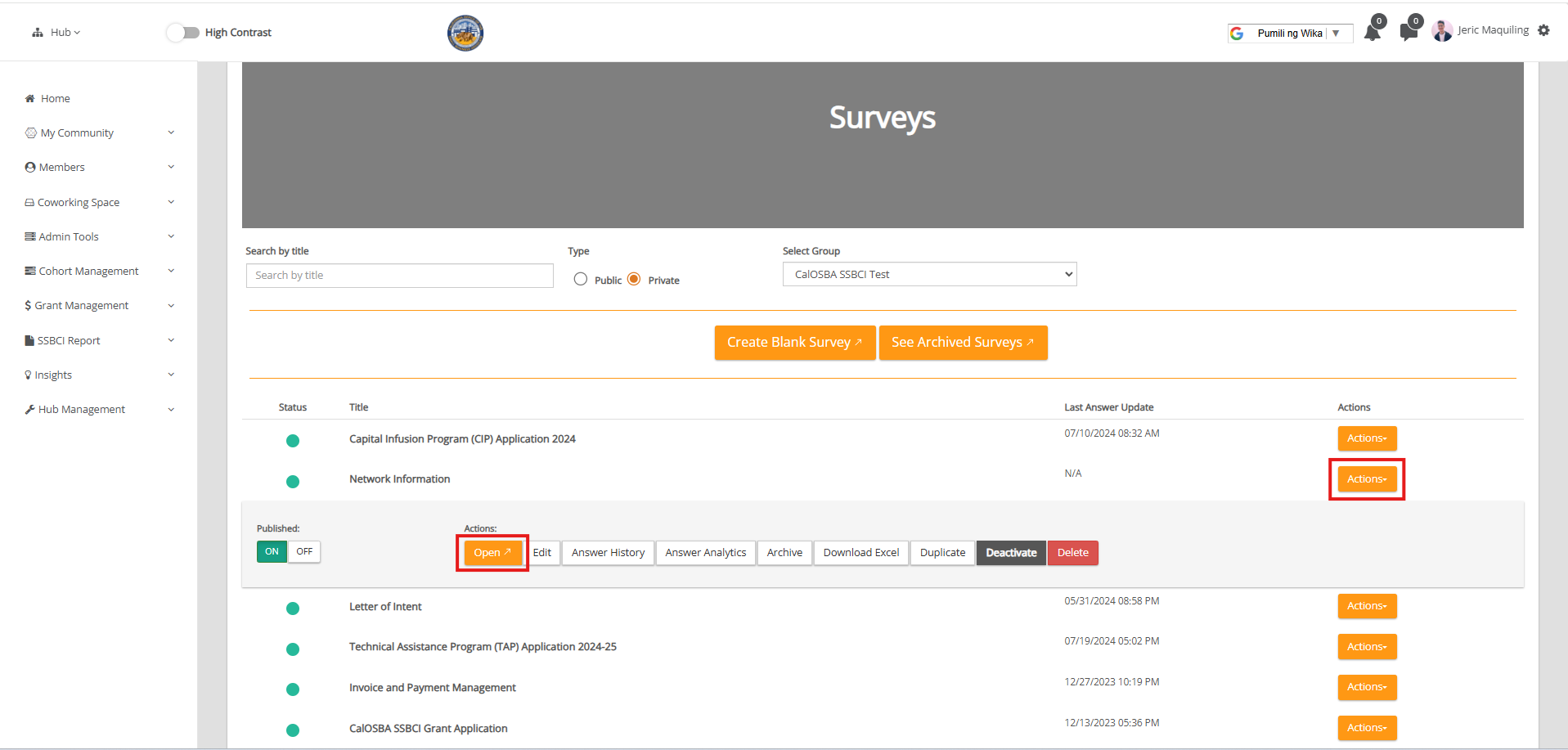Viewport: 1568px width, 750px height.
Task: Open Actions for Letter of Intent
Action: (1367, 606)
